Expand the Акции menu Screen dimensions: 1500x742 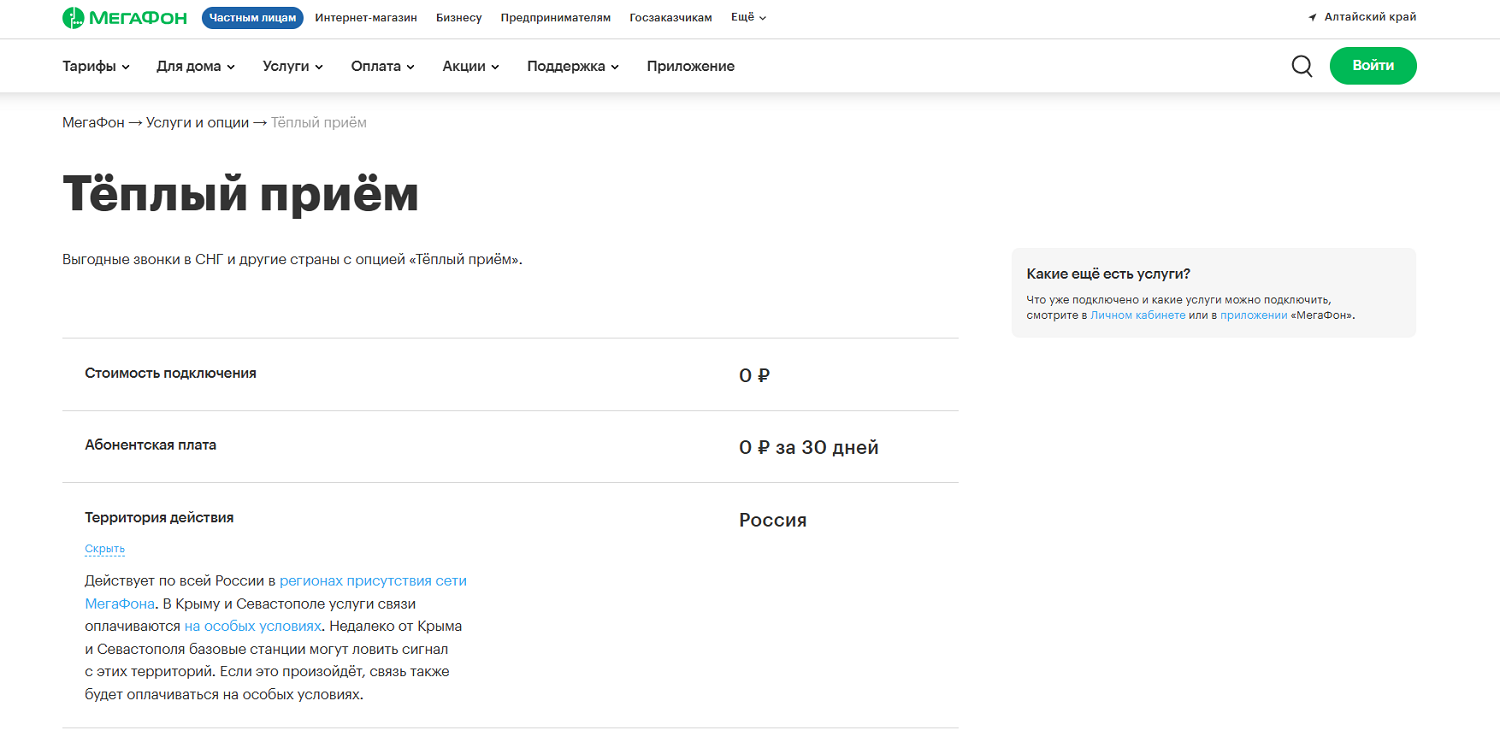click(471, 66)
